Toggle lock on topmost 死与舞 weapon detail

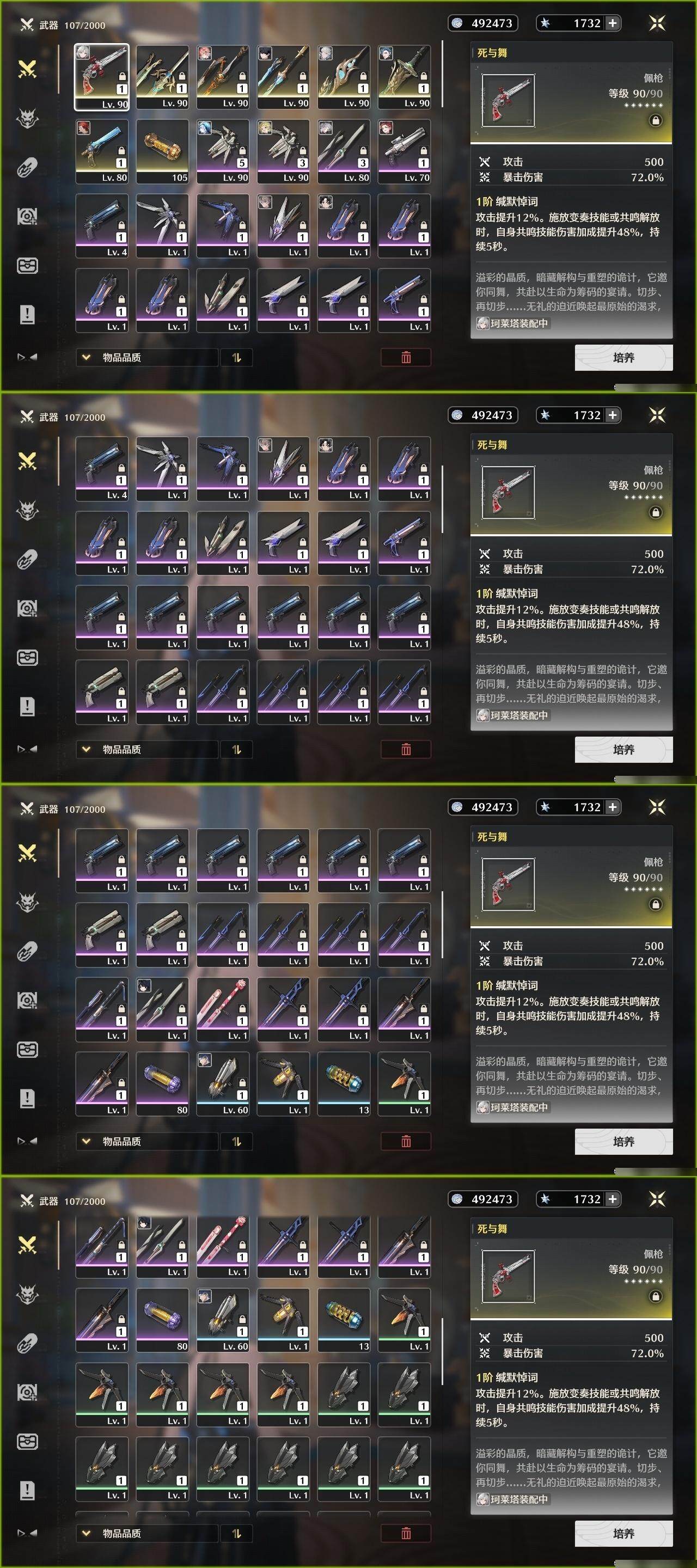(x=656, y=120)
